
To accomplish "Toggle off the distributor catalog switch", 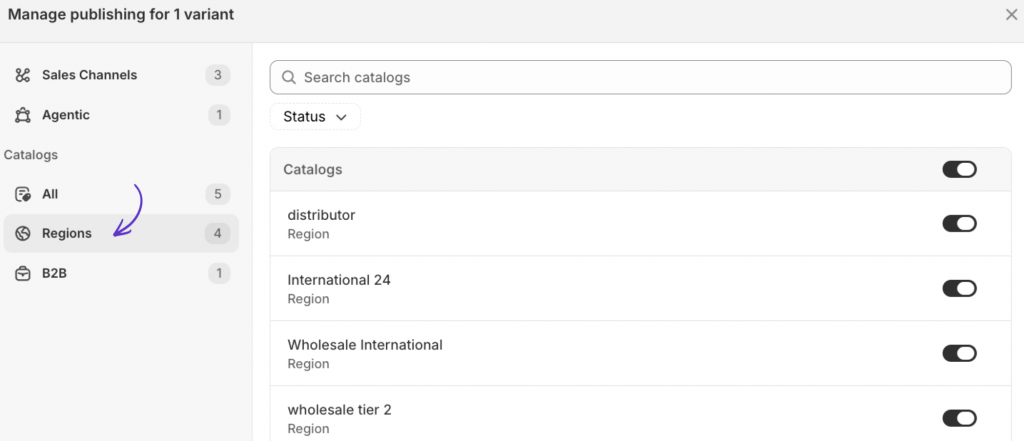I will coord(959,223).
